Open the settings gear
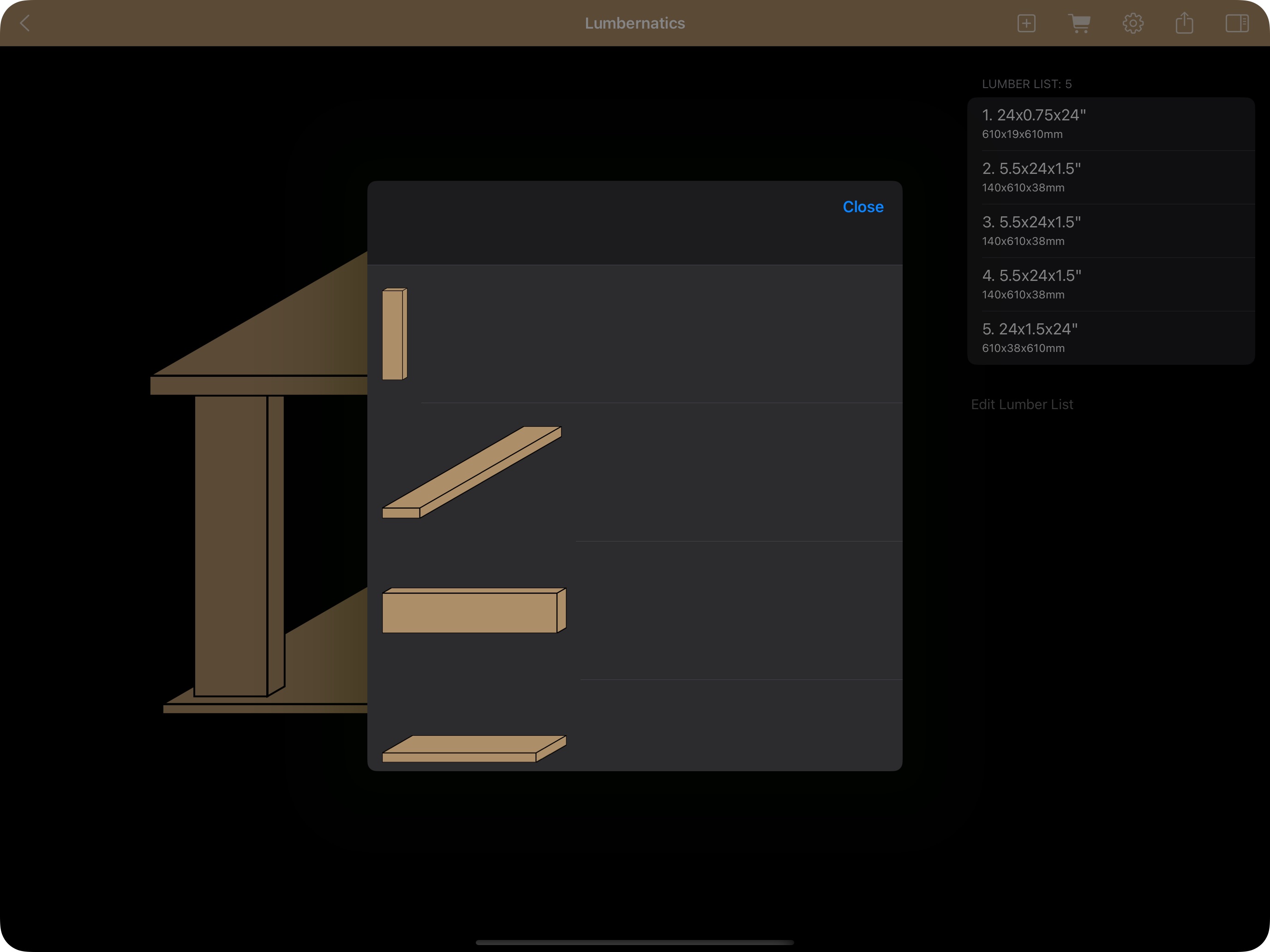 pyautogui.click(x=1133, y=24)
